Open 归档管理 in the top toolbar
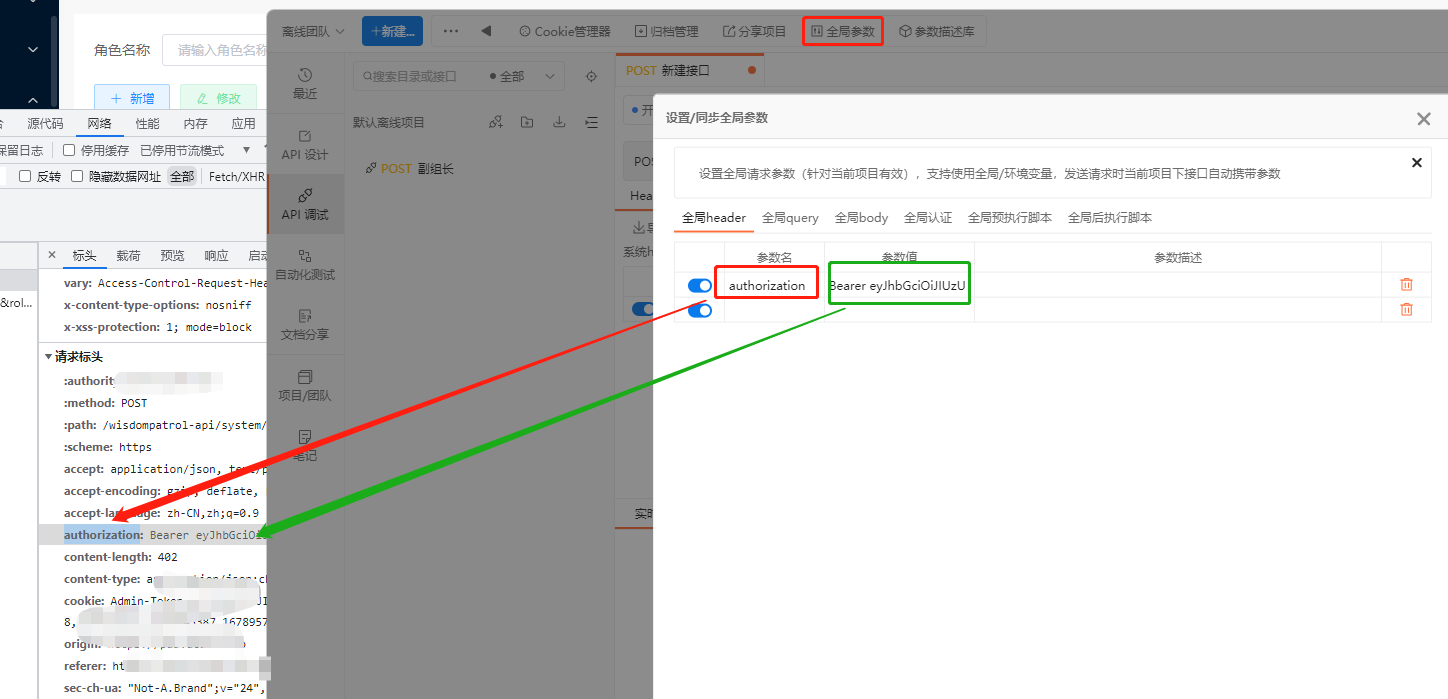1448x699 pixels. click(665, 31)
